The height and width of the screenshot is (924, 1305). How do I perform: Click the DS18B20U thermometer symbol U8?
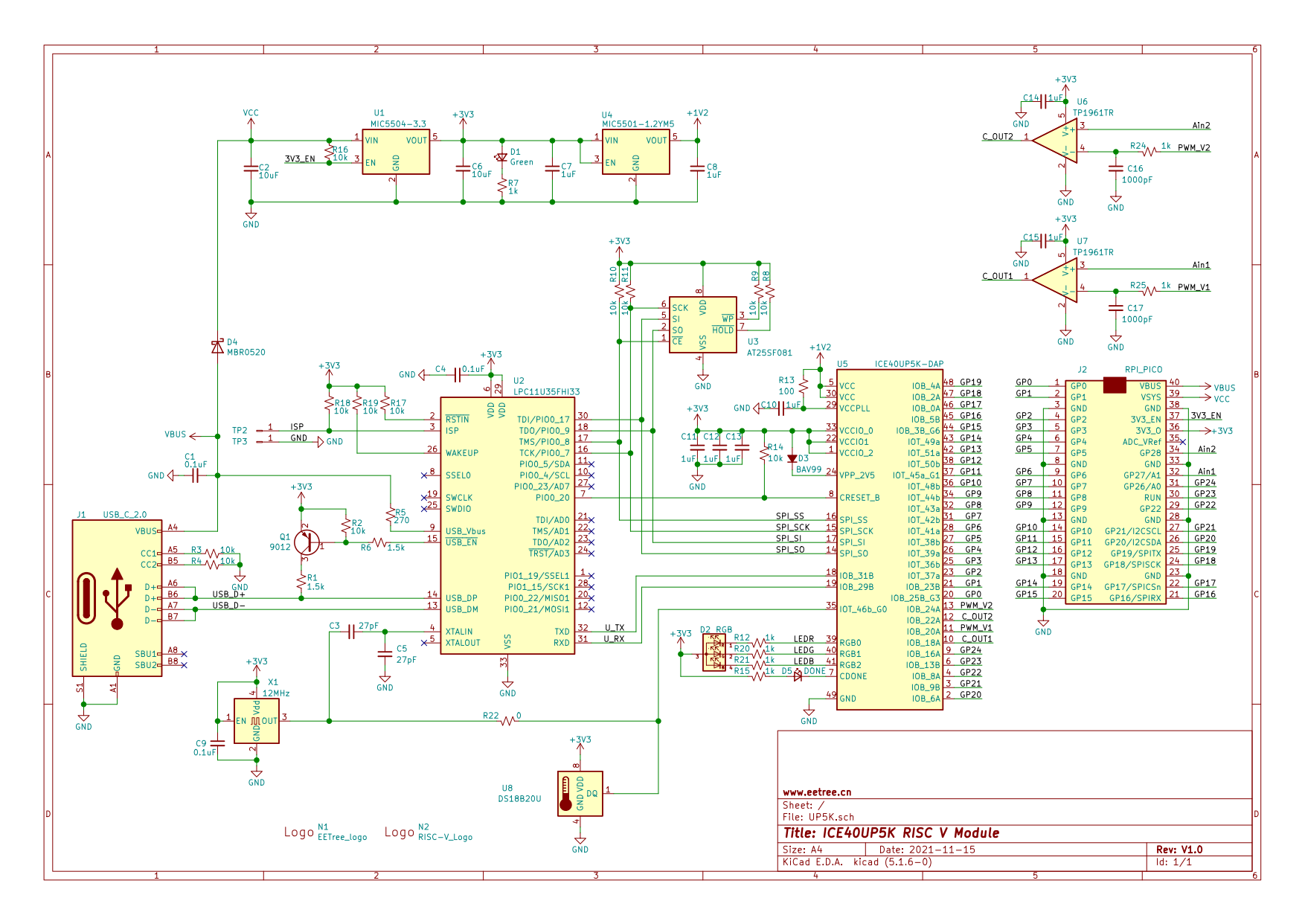[x=580, y=794]
